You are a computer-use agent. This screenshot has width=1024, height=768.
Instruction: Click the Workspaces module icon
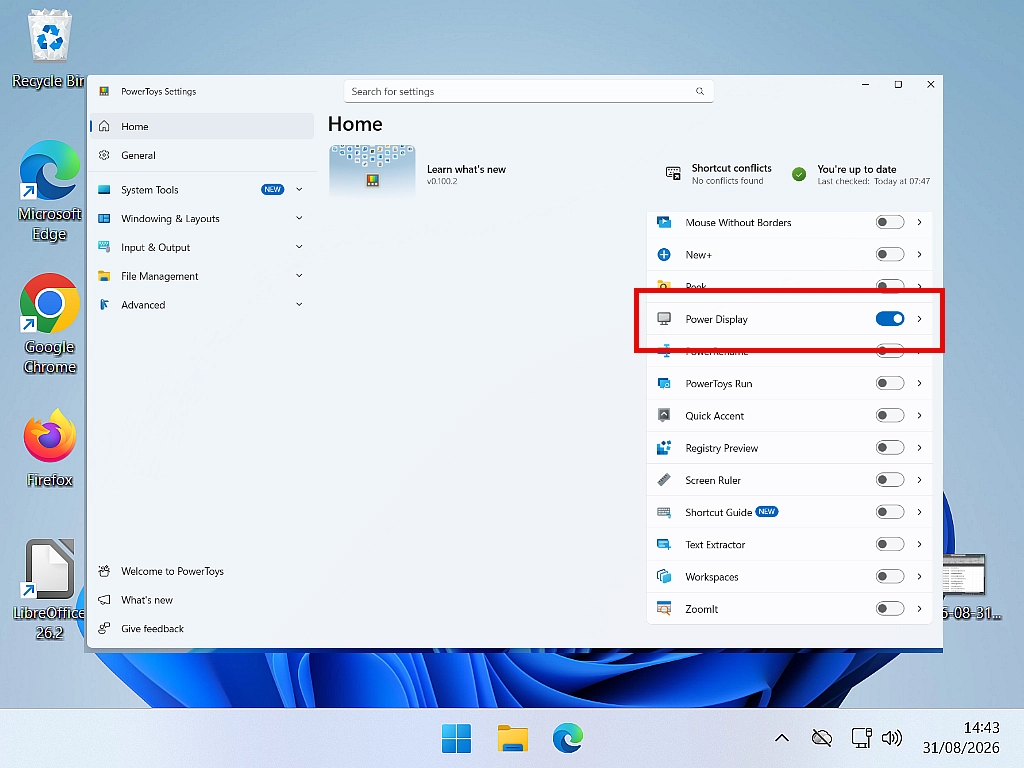[664, 577]
